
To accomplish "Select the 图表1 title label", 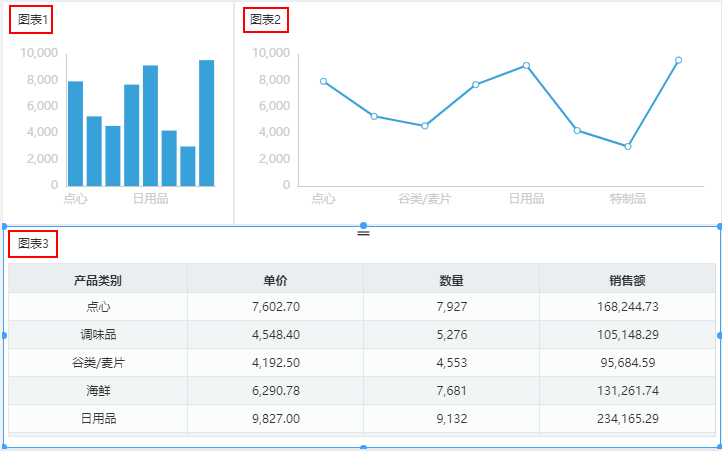I will (33, 19).
